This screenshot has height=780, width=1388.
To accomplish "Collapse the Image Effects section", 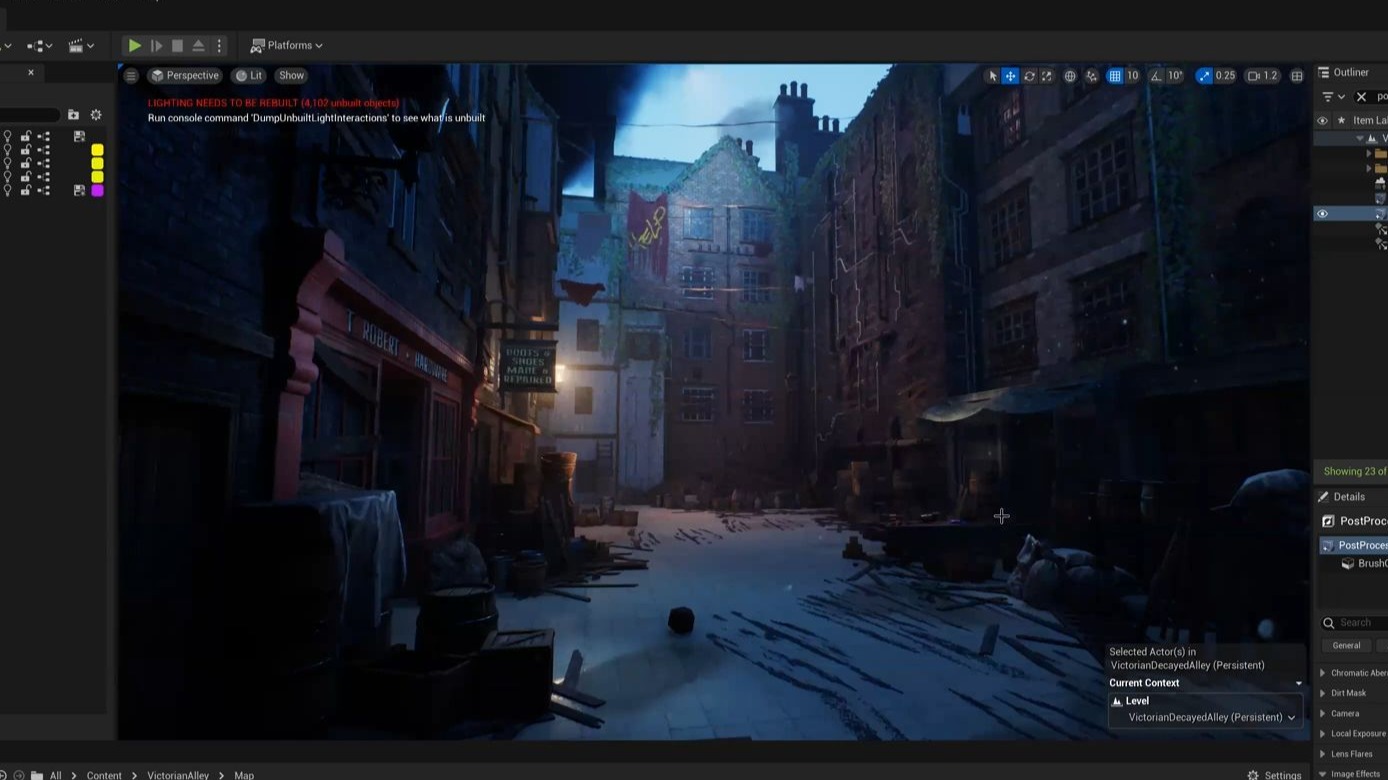I will (1323, 774).
